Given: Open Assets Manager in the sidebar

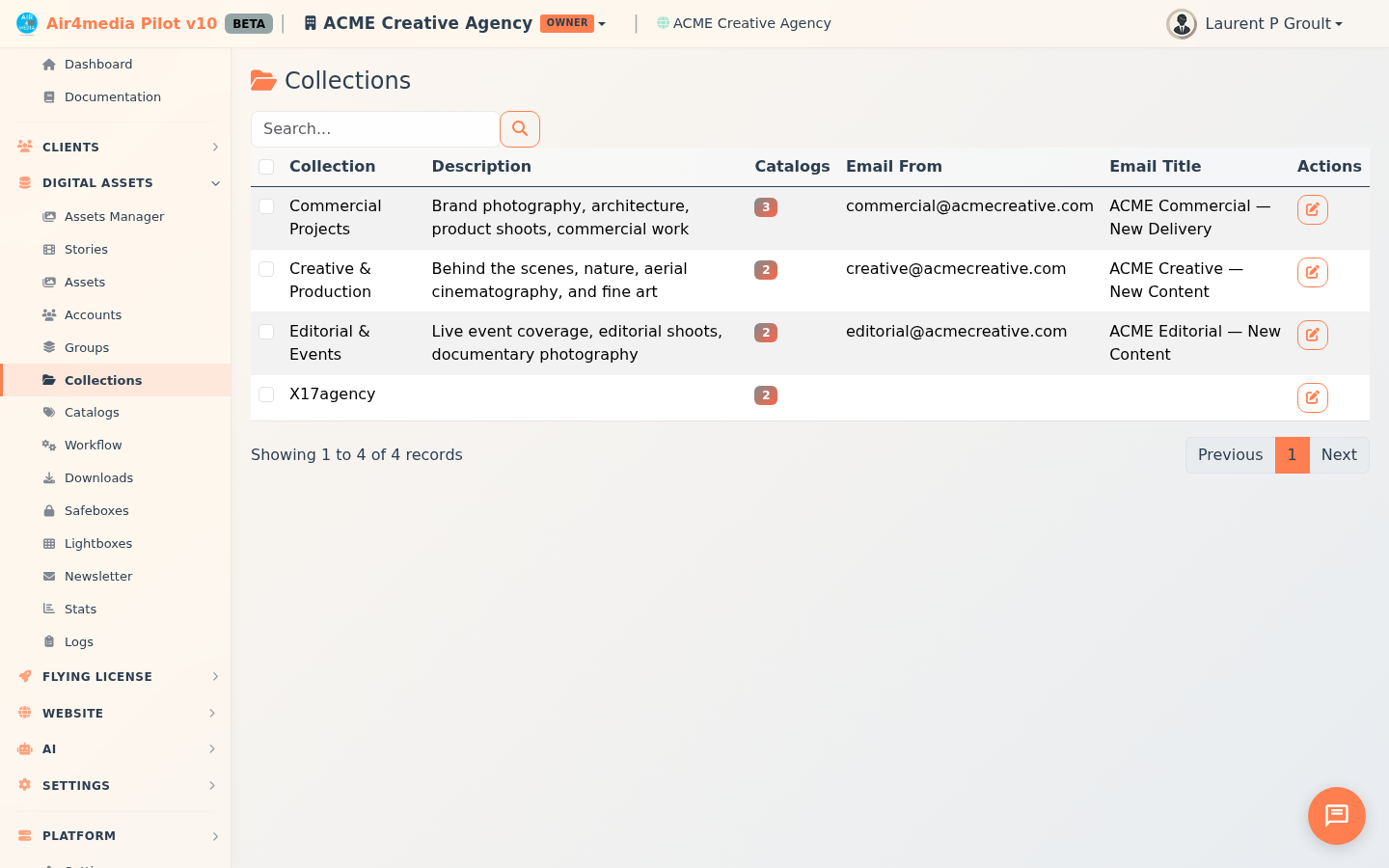Looking at the screenshot, I should [114, 216].
